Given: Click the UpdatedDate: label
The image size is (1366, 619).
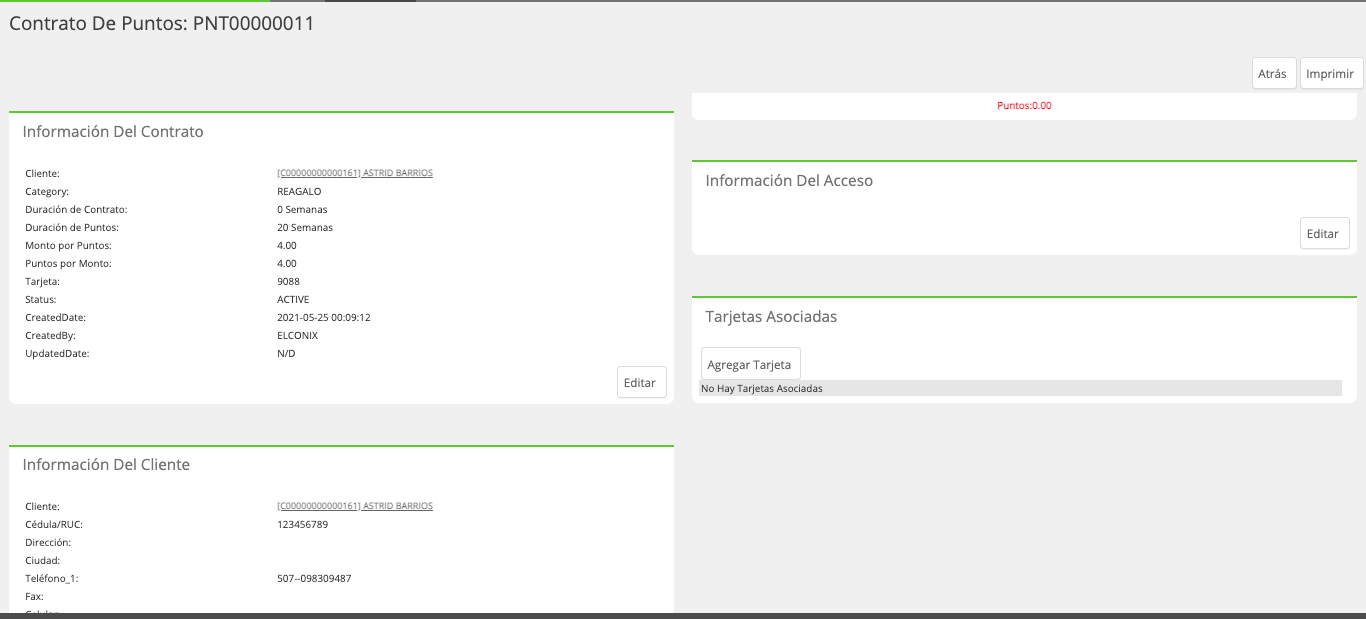Looking at the screenshot, I should click(x=57, y=353).
